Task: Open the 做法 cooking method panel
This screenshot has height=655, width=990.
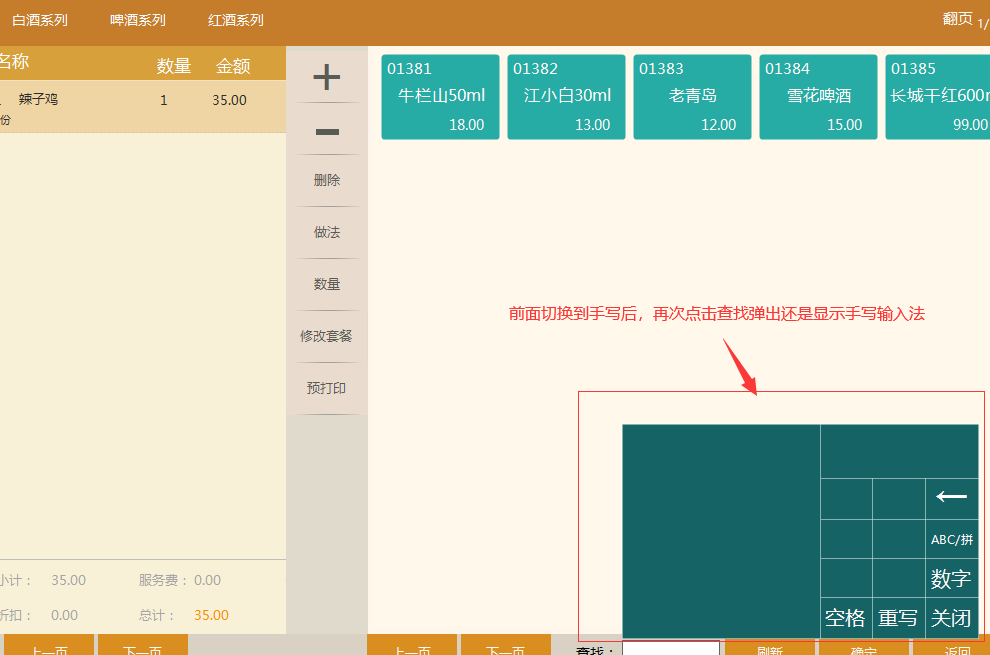Action: coord(326,232)
